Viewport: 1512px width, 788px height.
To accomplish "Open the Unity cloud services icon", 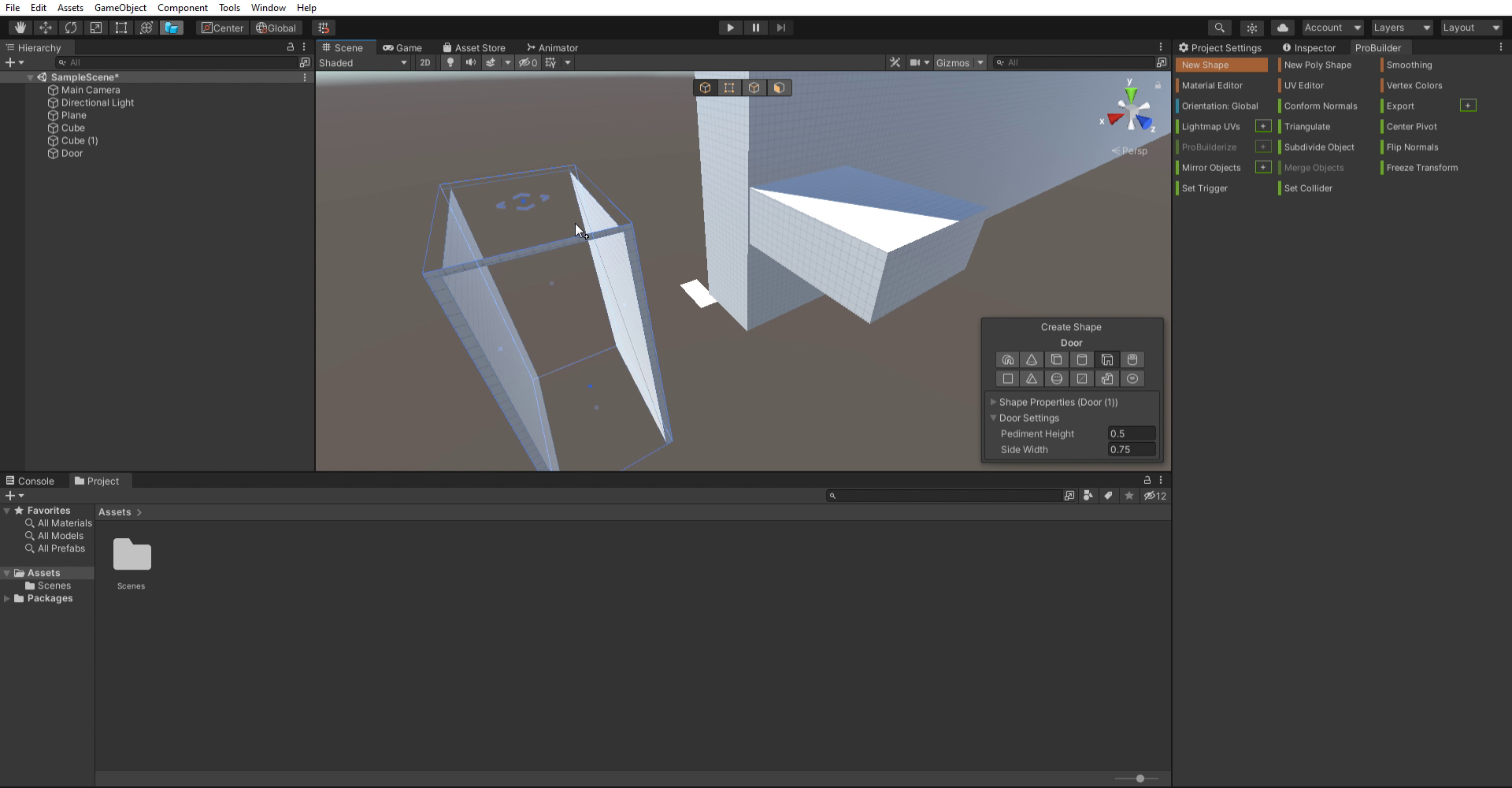I will 1282,28.
